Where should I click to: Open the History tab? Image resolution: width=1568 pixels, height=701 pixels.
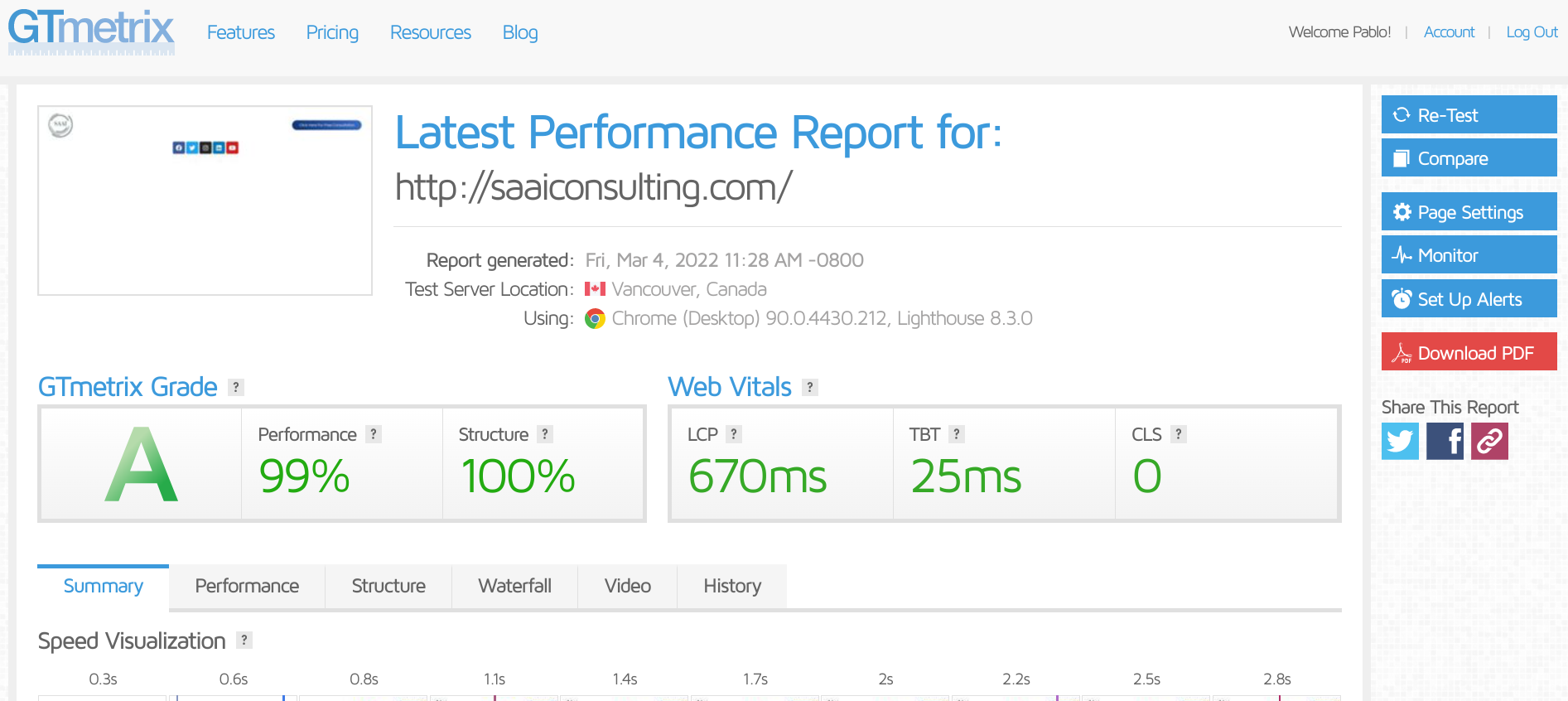(732, 587)
